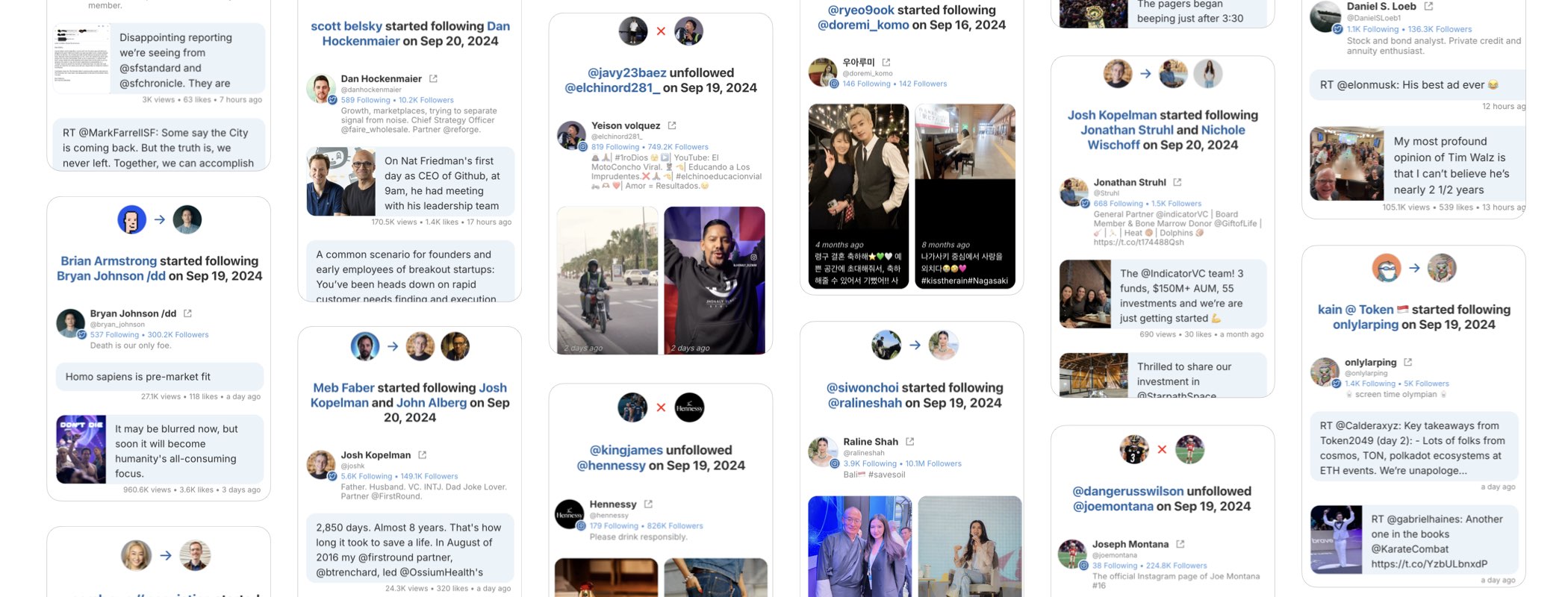1568x597 pixels.
Task: Open Raline Shah external link icon
Action: [909, 442]
